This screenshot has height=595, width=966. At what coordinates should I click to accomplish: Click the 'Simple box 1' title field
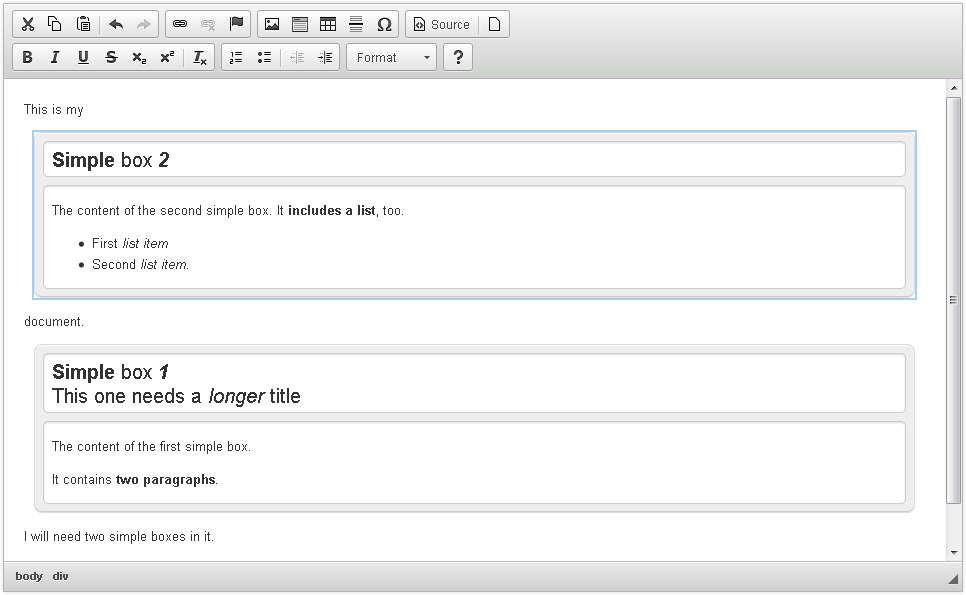tap(474, 383)
